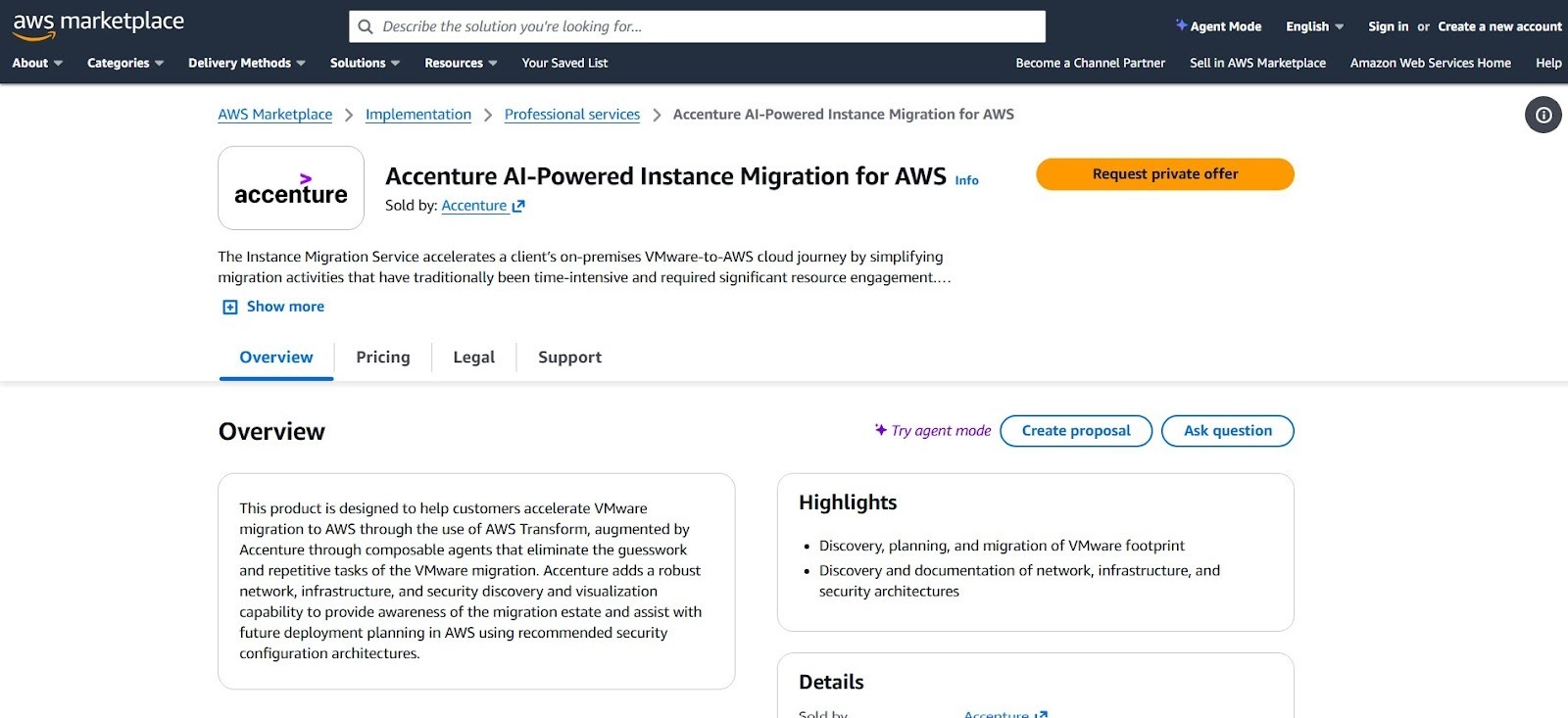The height and width of the screenshot is (718, 1568).
Task: Open the About dropdown menu
Action: [x=37, y=63]
